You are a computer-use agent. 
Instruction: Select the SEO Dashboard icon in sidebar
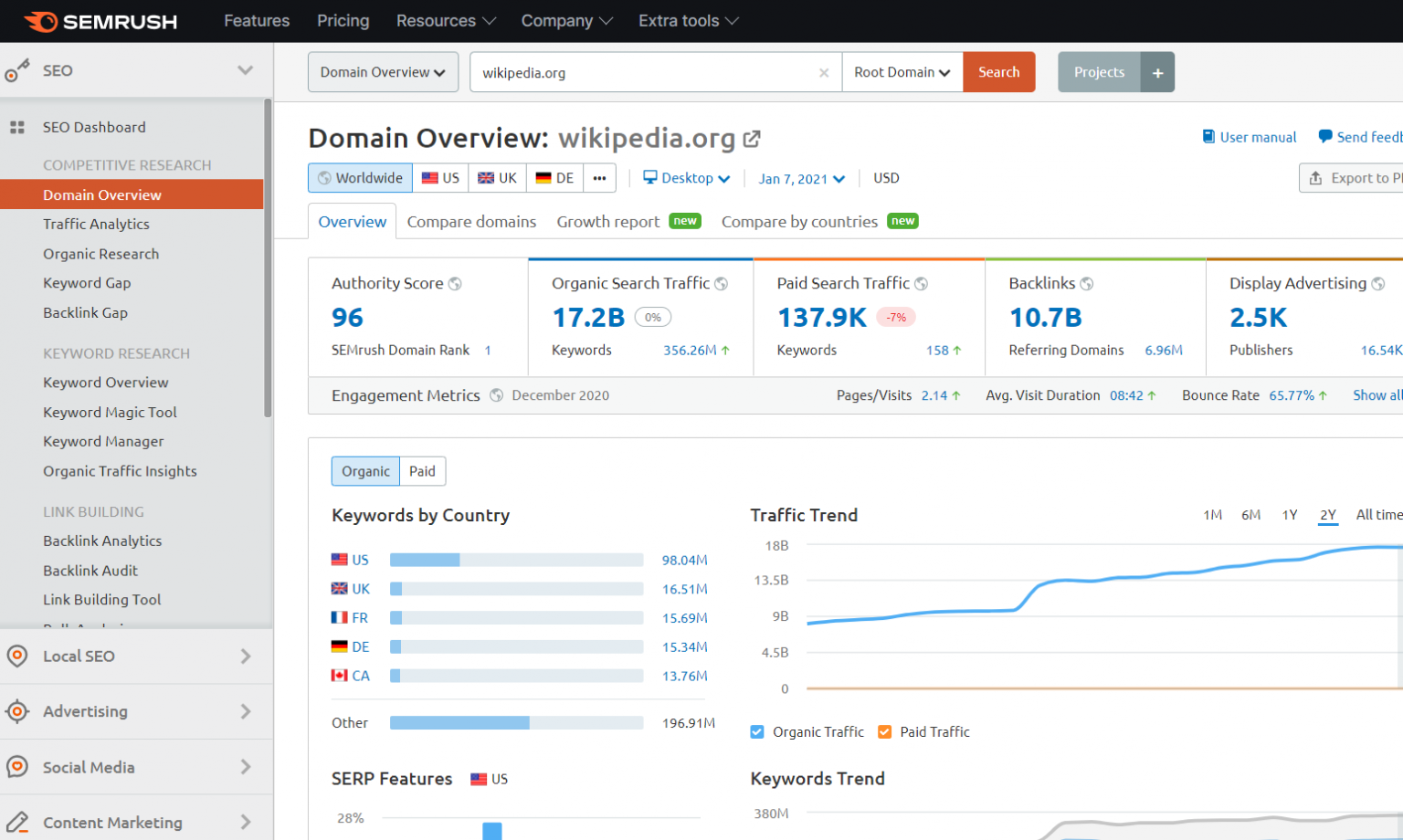(17, 126)
